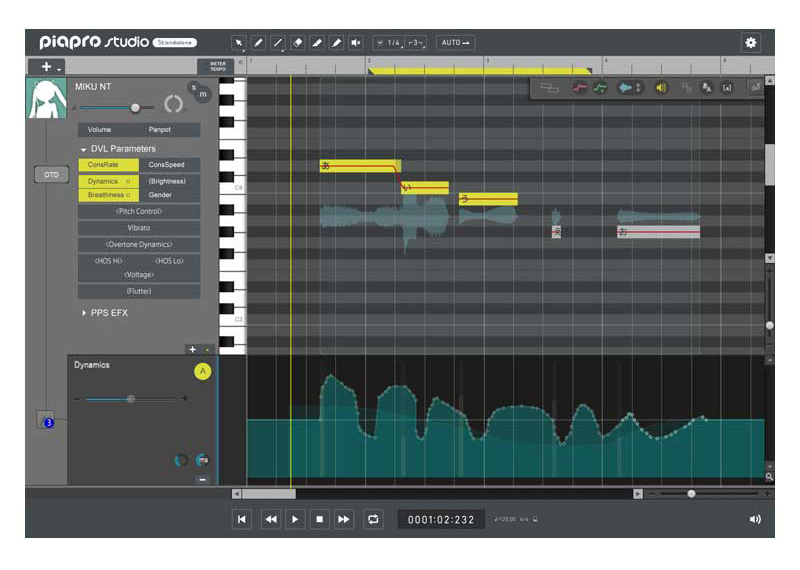Select the parameter pen tool beside the mute icon
This screenshot has width=800, height=570.
[x=336, y=43]
